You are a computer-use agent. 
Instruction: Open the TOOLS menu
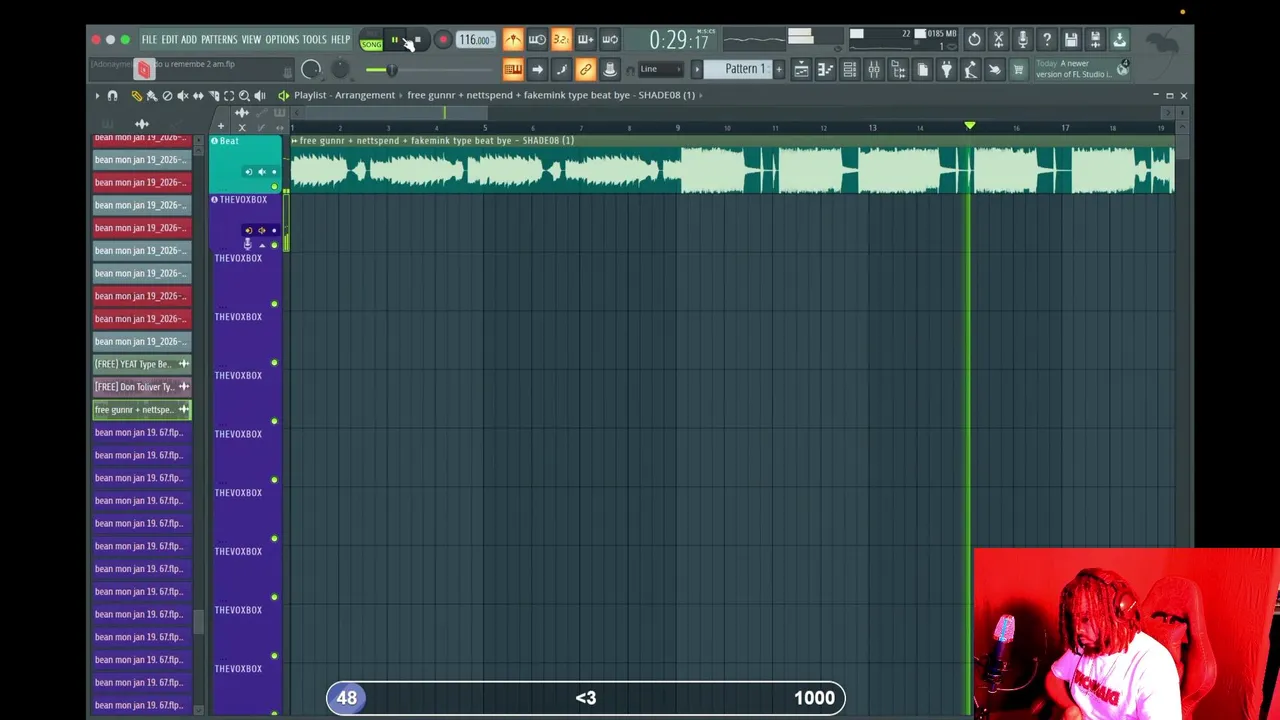coord(314,40)
